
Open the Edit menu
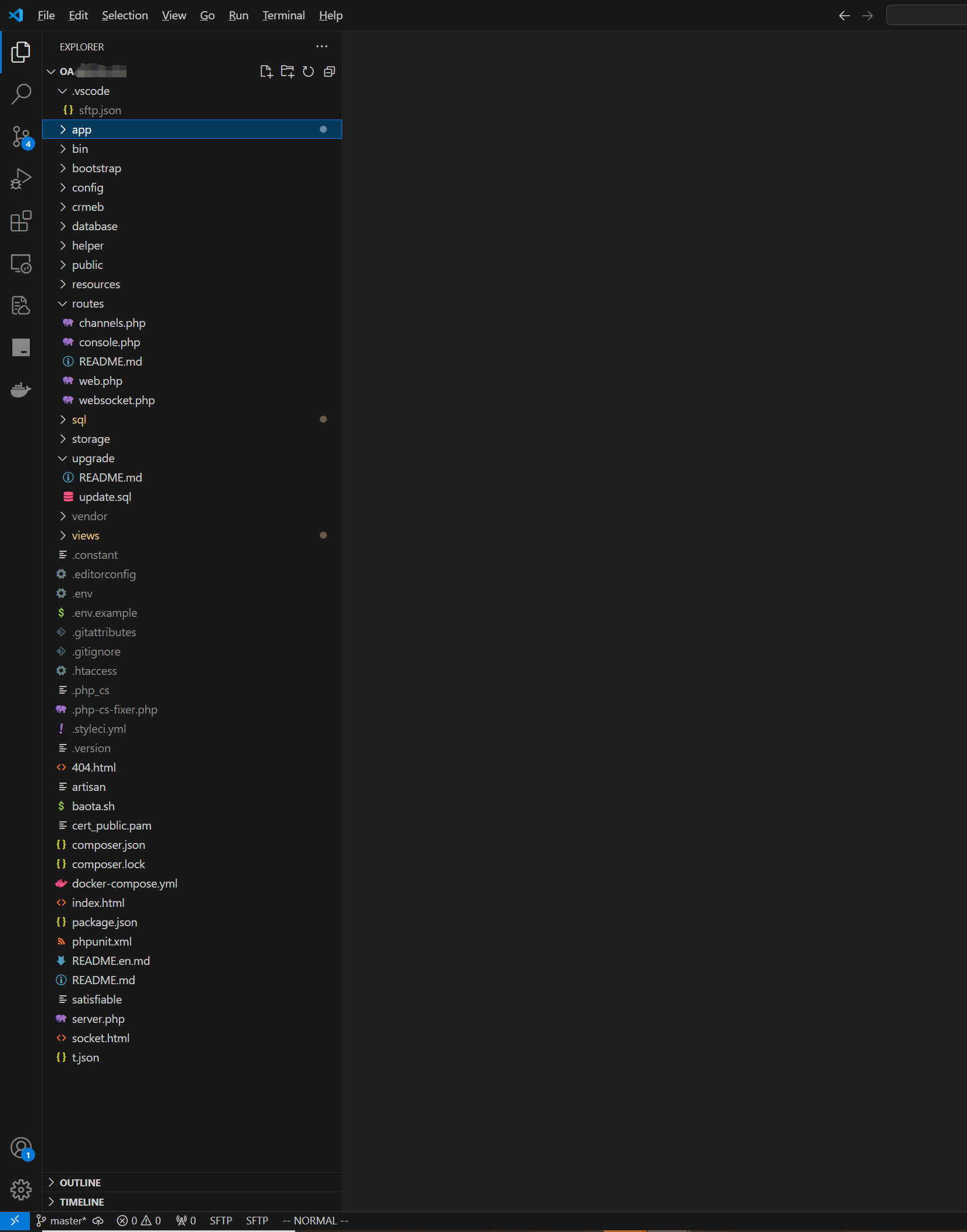[78, 15]
